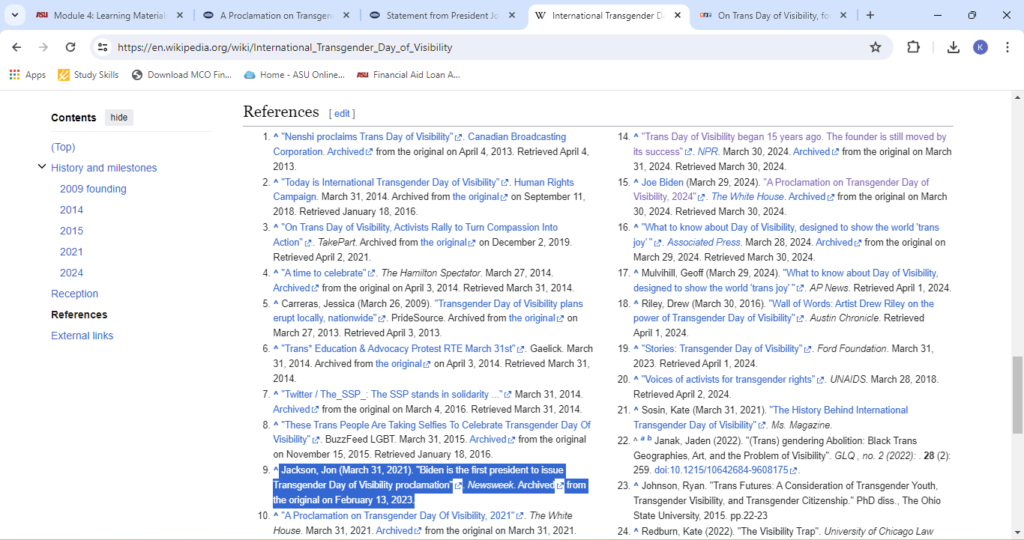Go to External links section

pyautogui.click(x=82, y=335)
